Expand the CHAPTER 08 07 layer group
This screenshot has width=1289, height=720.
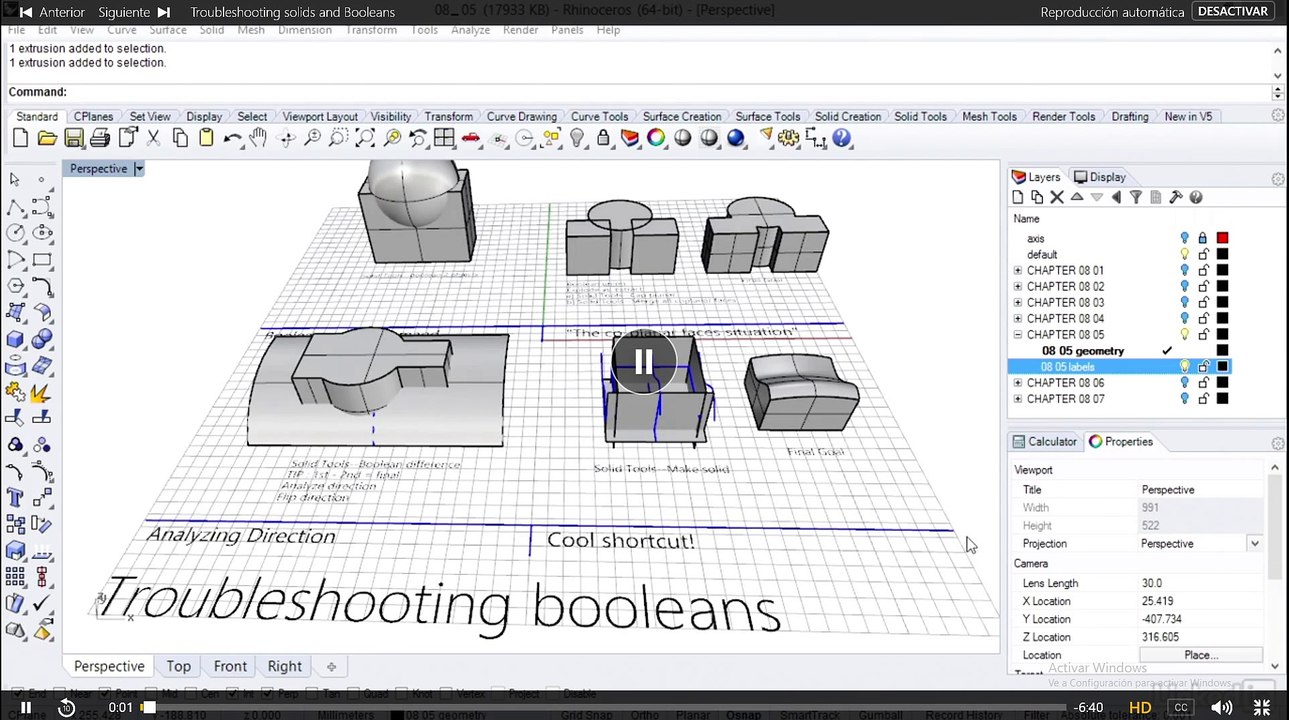[1018, 399]
